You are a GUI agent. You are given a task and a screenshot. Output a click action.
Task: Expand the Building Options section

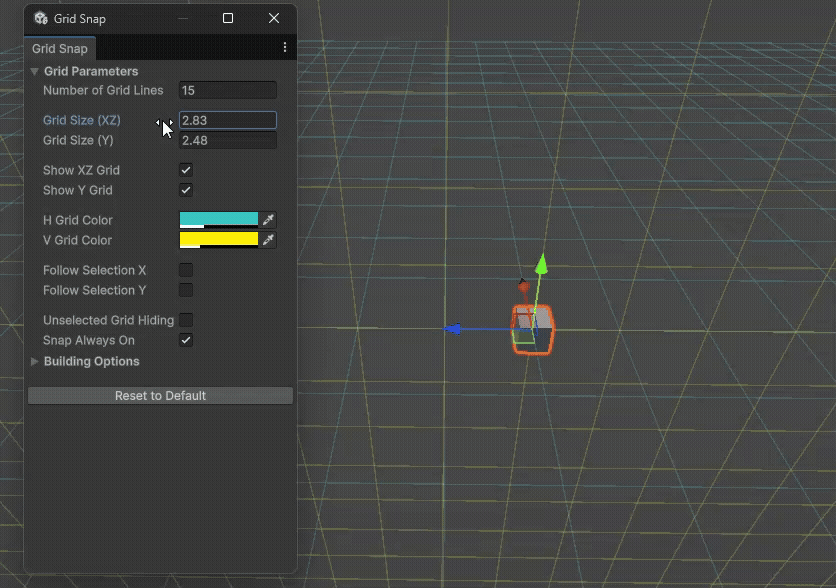click(35, 361)
